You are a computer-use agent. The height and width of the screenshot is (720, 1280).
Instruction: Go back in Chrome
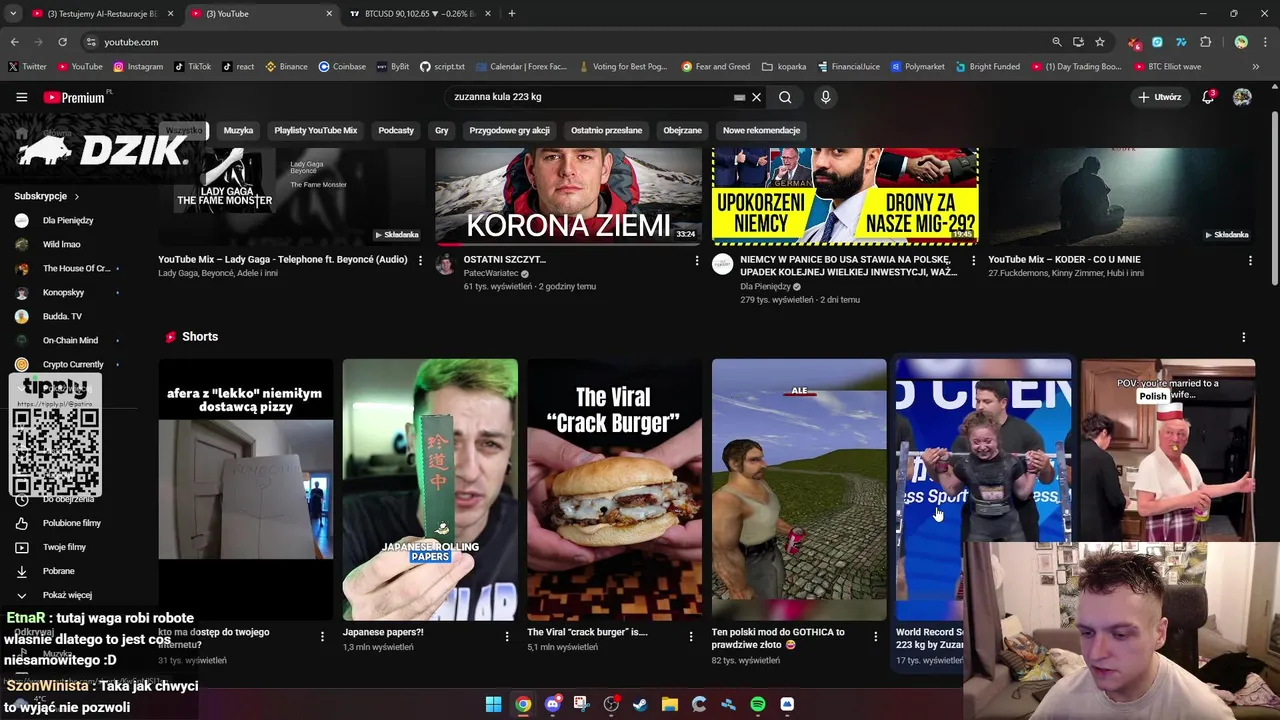pos(14,42)
